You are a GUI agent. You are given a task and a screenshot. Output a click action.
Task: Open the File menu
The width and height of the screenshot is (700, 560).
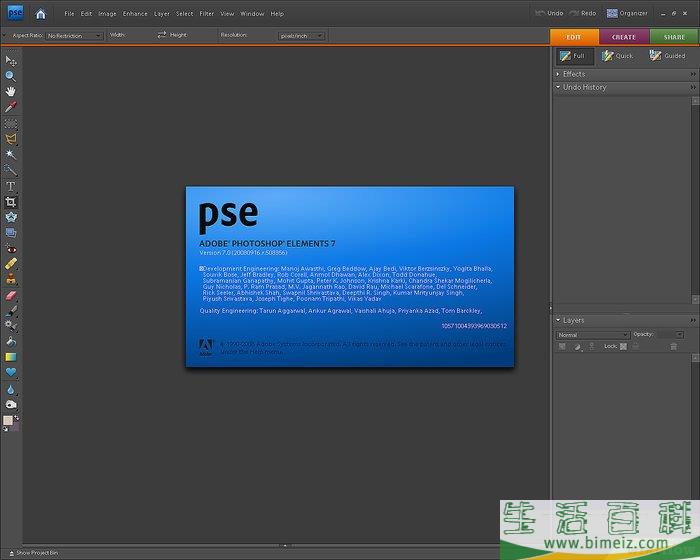point(69,14)
